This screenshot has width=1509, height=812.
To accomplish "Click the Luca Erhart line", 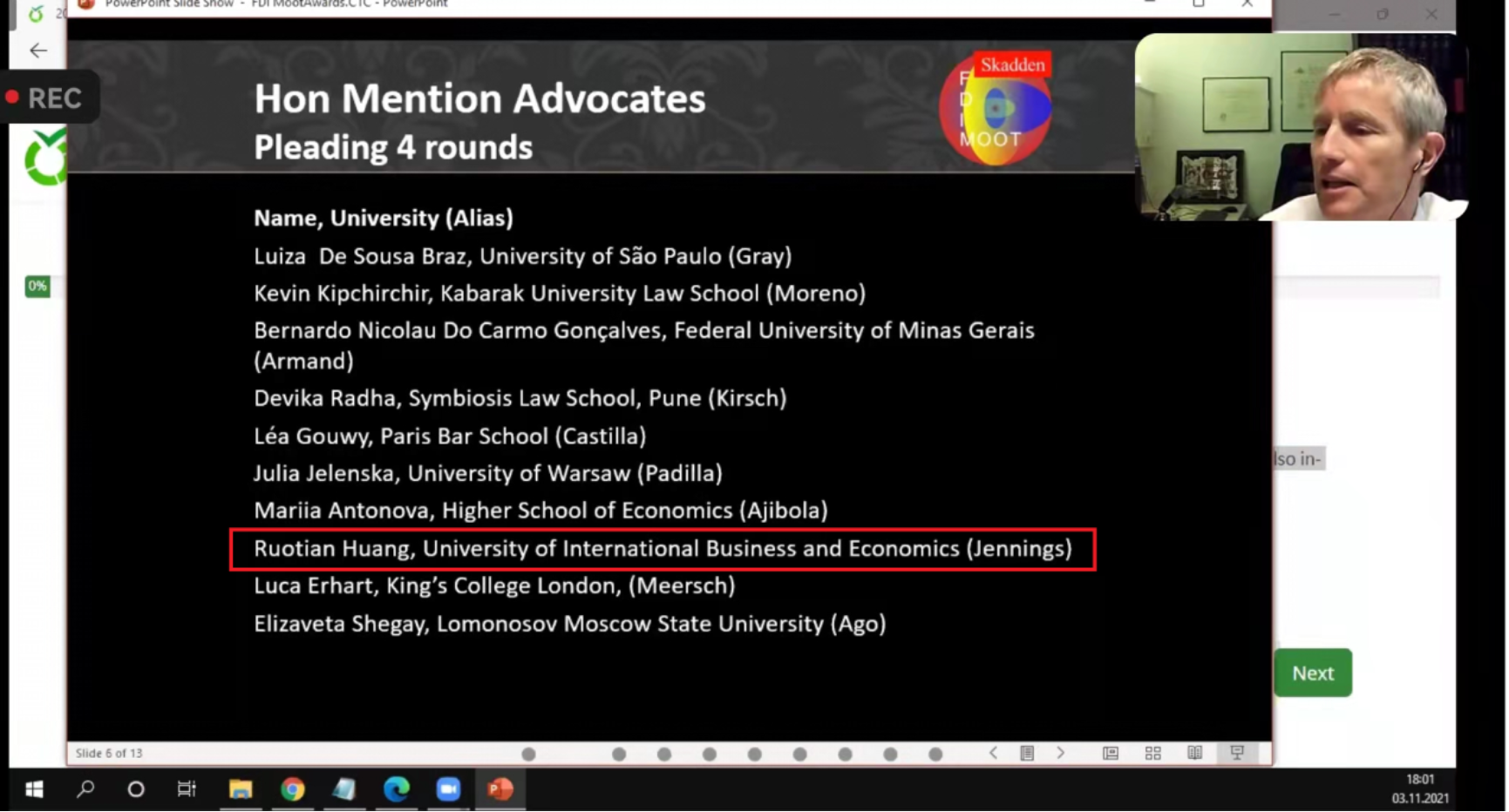I will pos(494,585).
